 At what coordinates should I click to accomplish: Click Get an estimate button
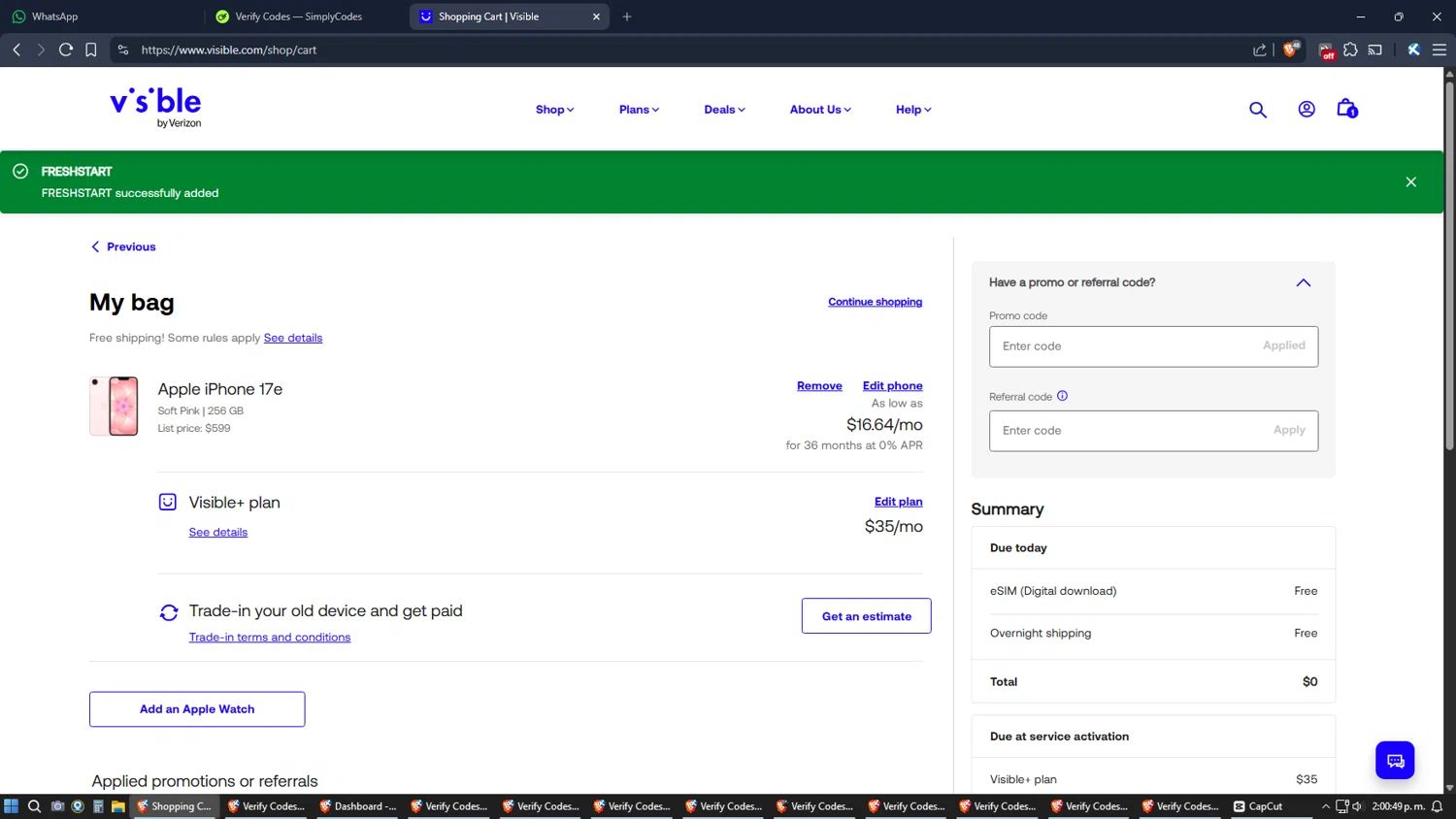pos(866,616)
